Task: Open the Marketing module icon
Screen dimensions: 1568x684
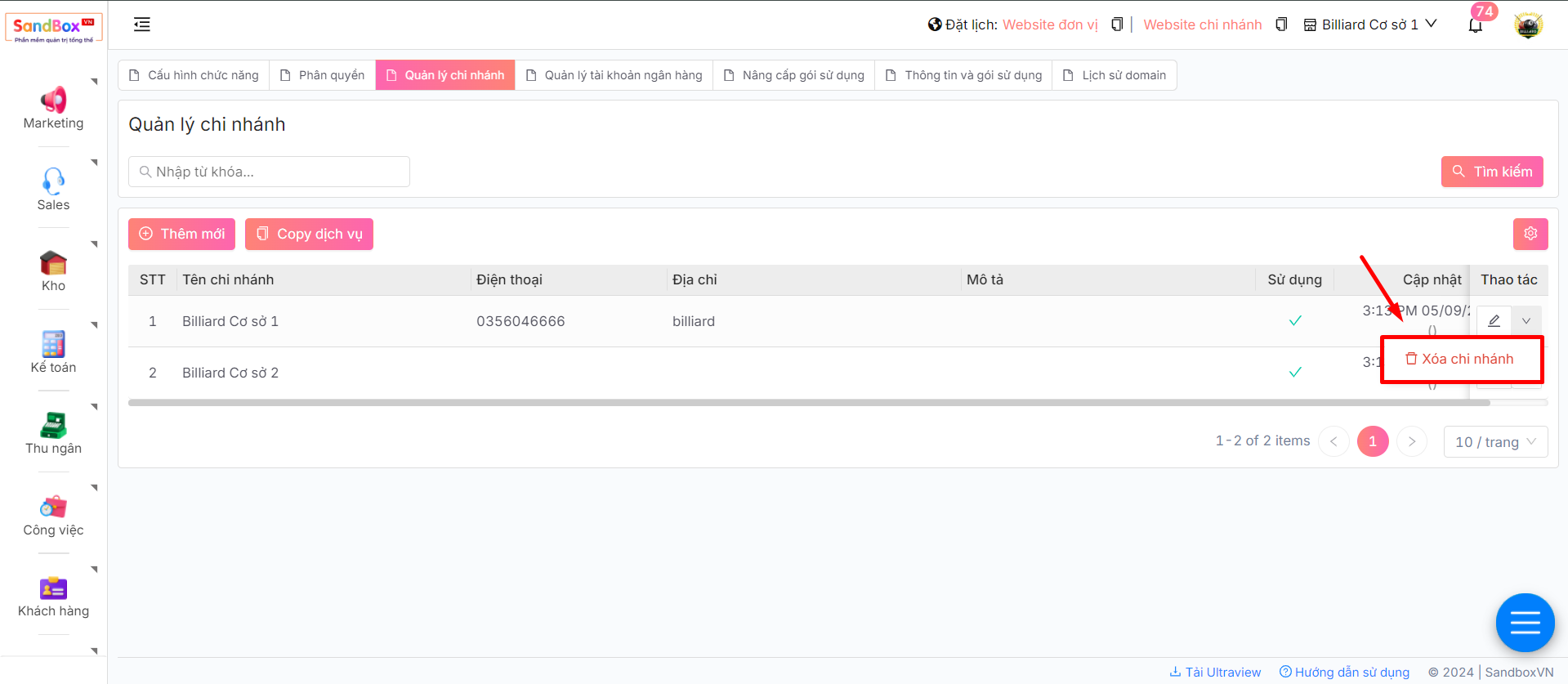Action: [x=53, y=101]
